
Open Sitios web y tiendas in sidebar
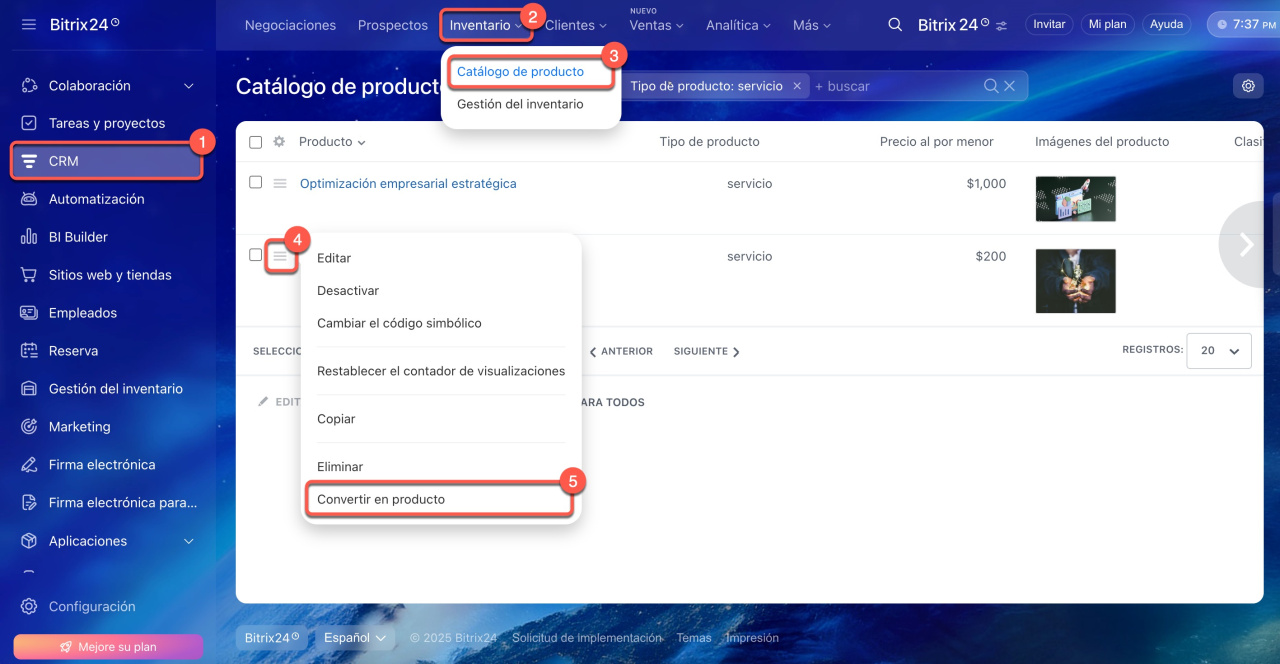[109, 275]
